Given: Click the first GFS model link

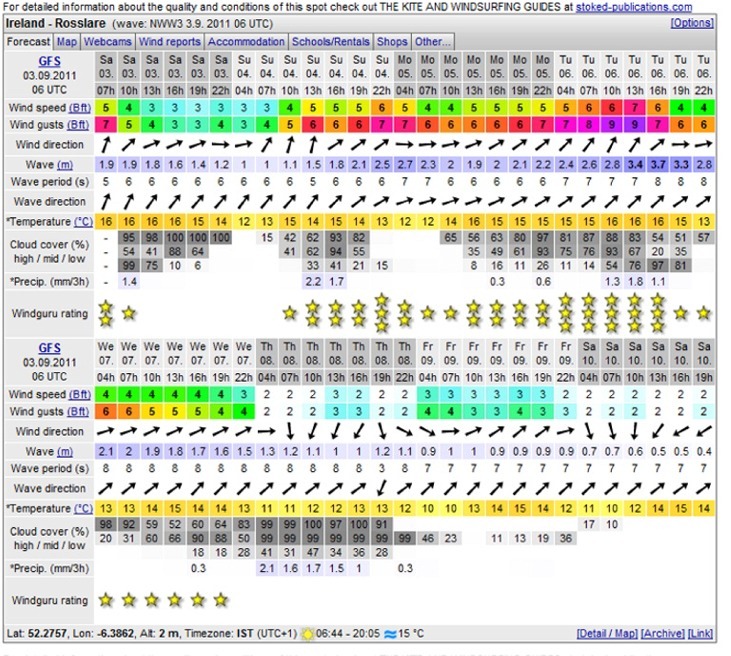Looking at the screenshot, I should coord(49,61).
